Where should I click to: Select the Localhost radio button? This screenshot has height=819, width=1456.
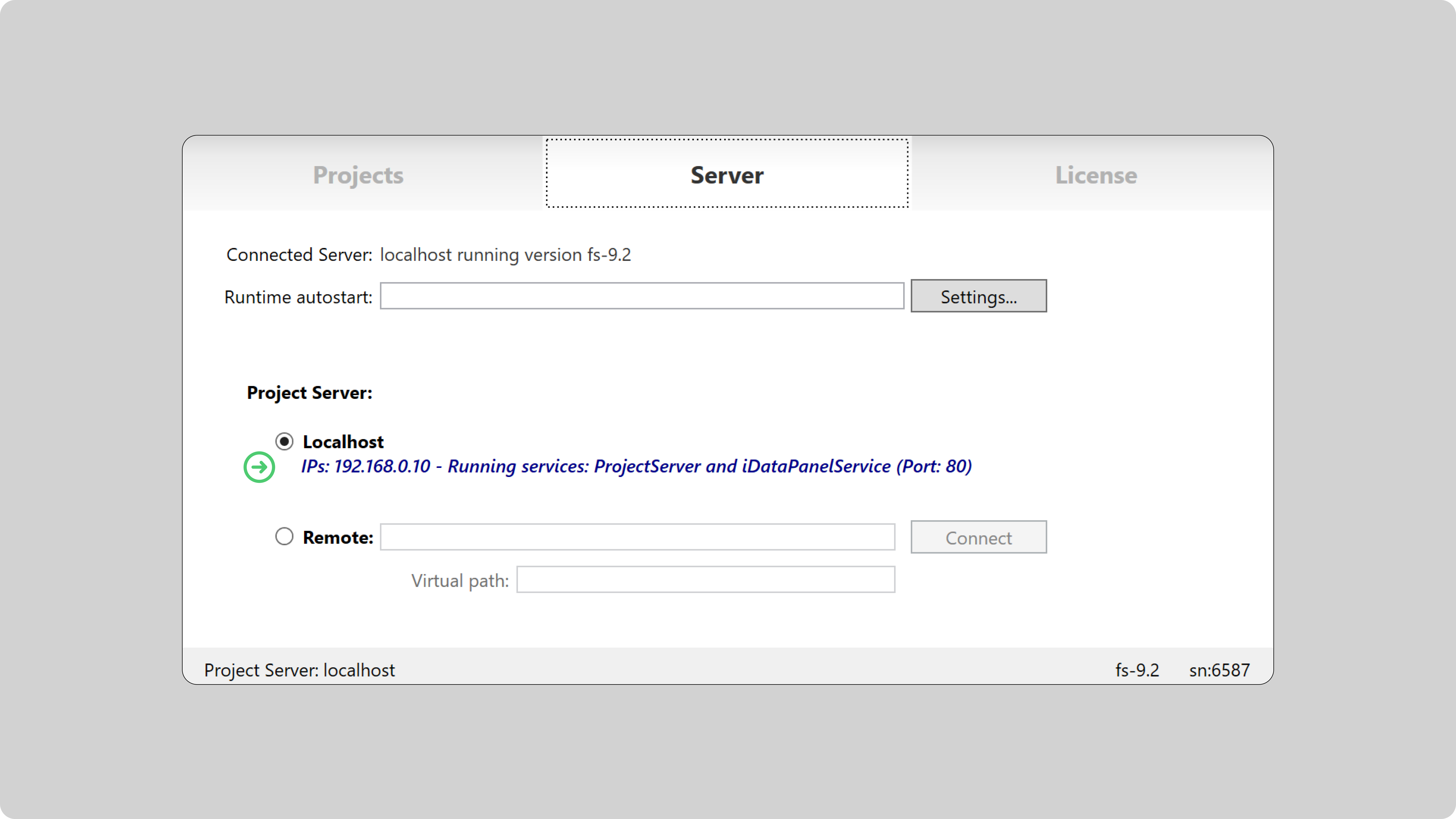284,441
